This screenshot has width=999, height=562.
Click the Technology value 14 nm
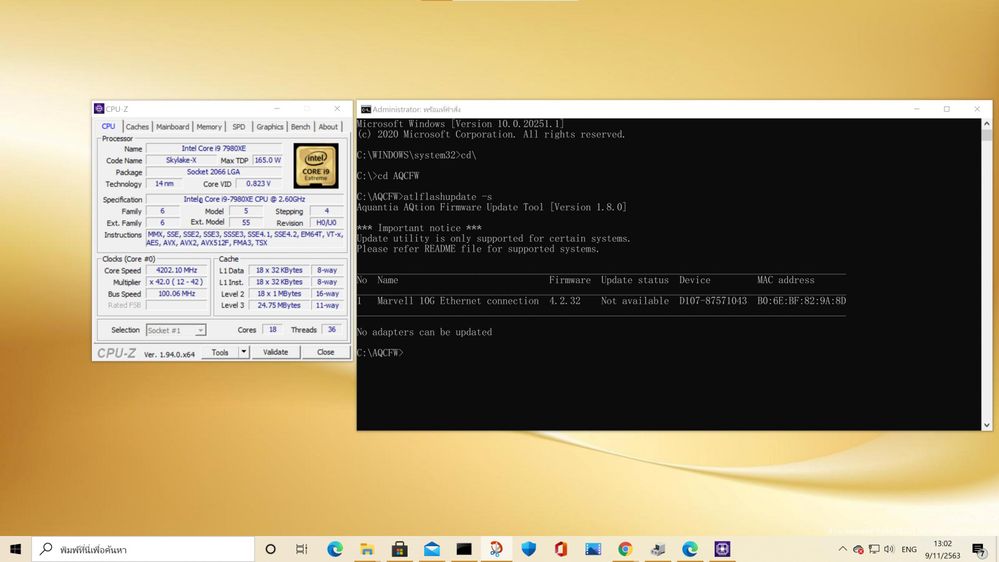pos(164,184)
